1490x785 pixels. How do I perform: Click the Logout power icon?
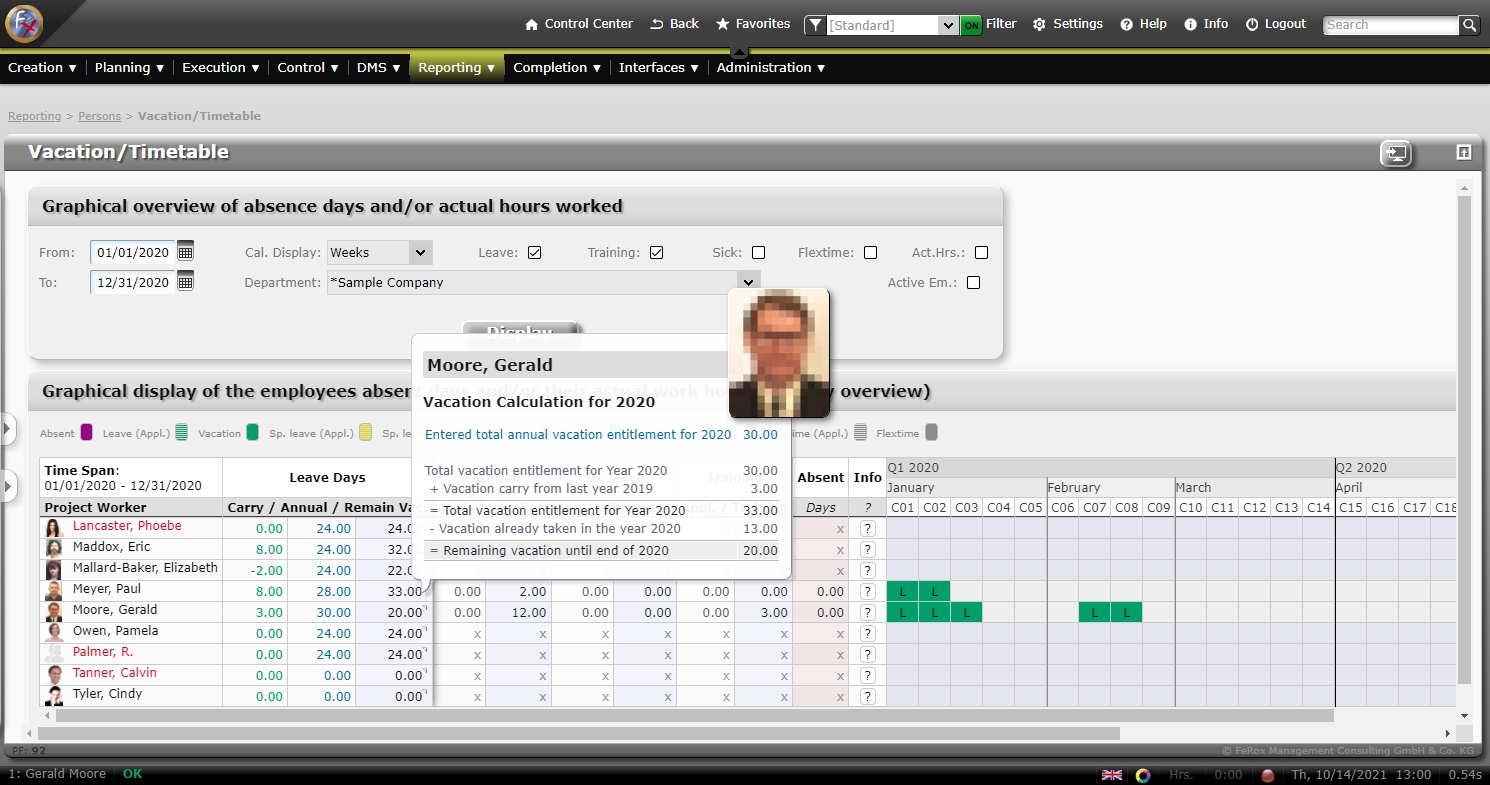point(1252,24)
